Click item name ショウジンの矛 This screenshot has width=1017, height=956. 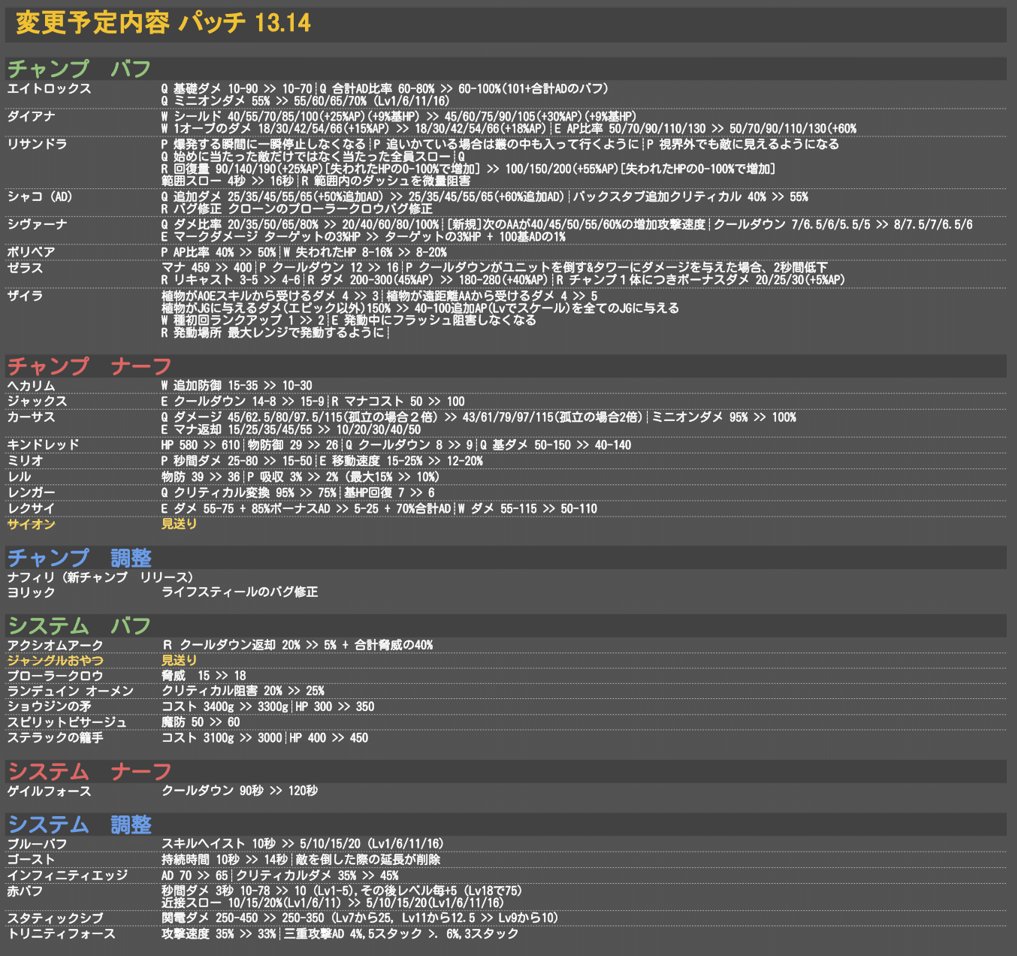click(x=49, y=706)
